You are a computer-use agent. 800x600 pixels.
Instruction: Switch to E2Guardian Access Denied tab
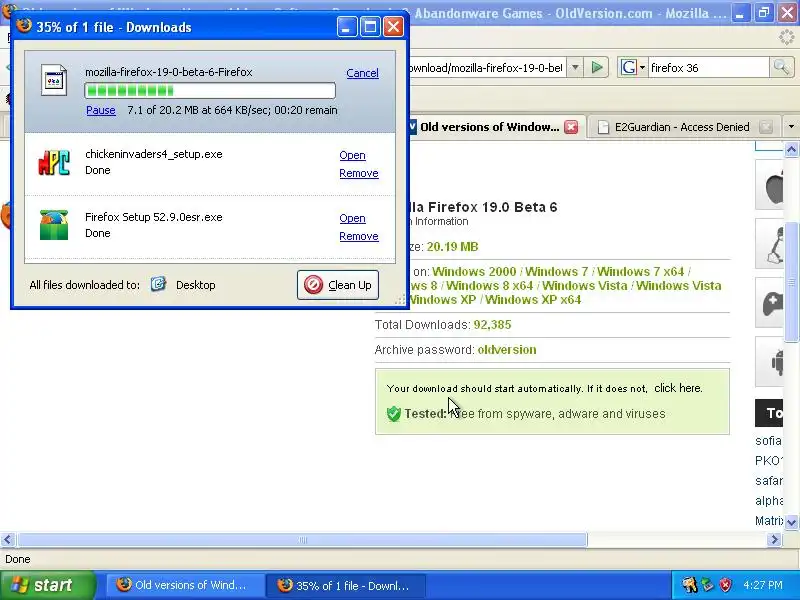pos(682,127)
